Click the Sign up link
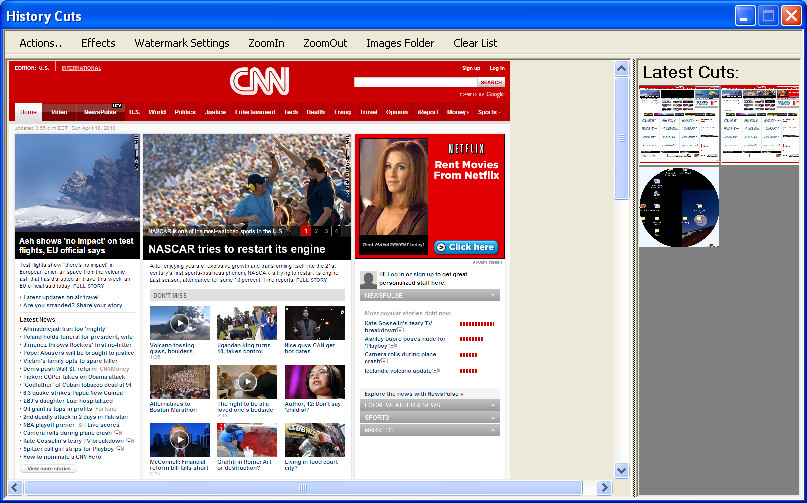The width and height of the screenshot is (807, 503). (471, 68)
